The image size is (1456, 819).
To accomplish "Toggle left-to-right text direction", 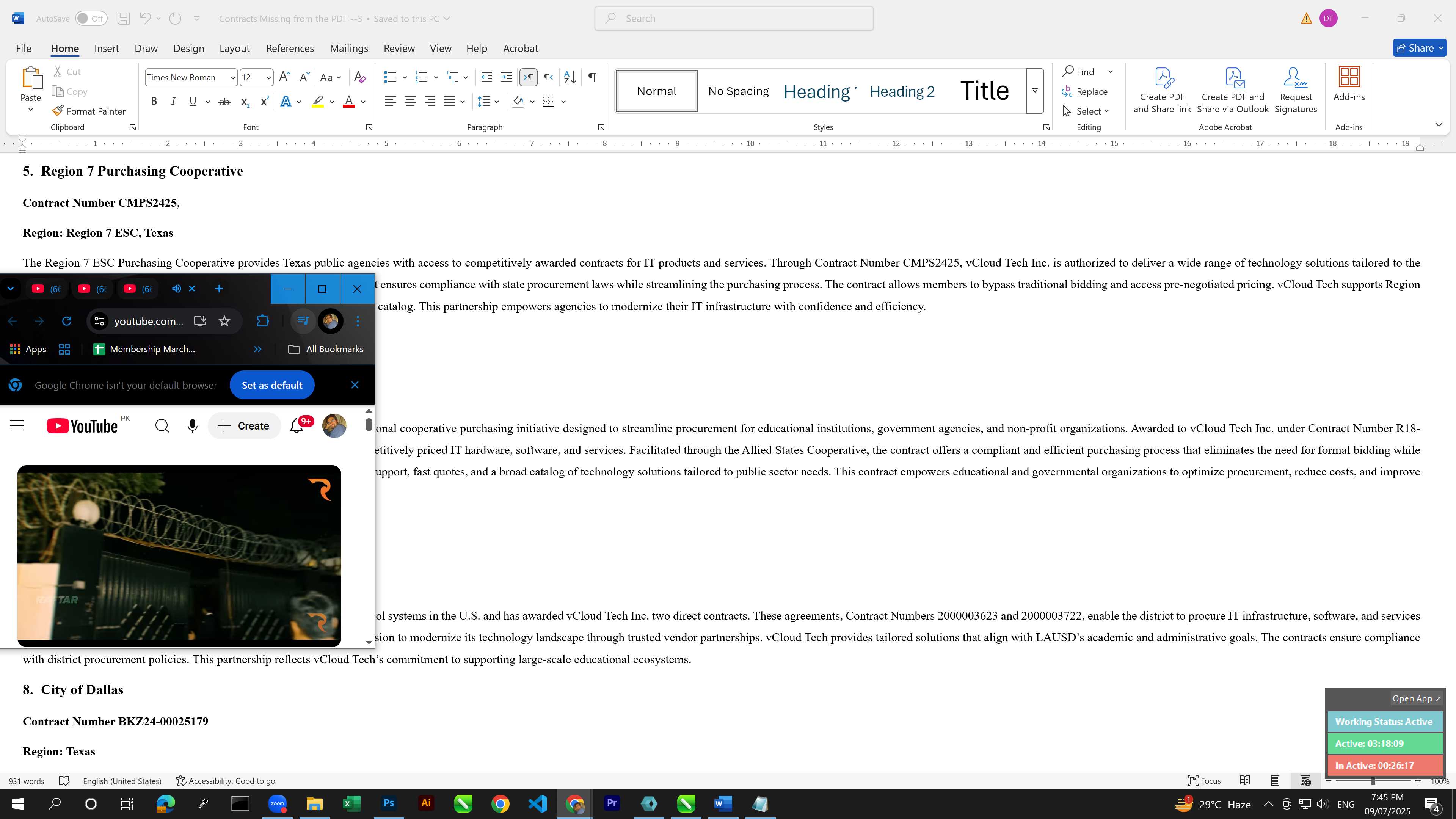I will [x=528, y=77].
